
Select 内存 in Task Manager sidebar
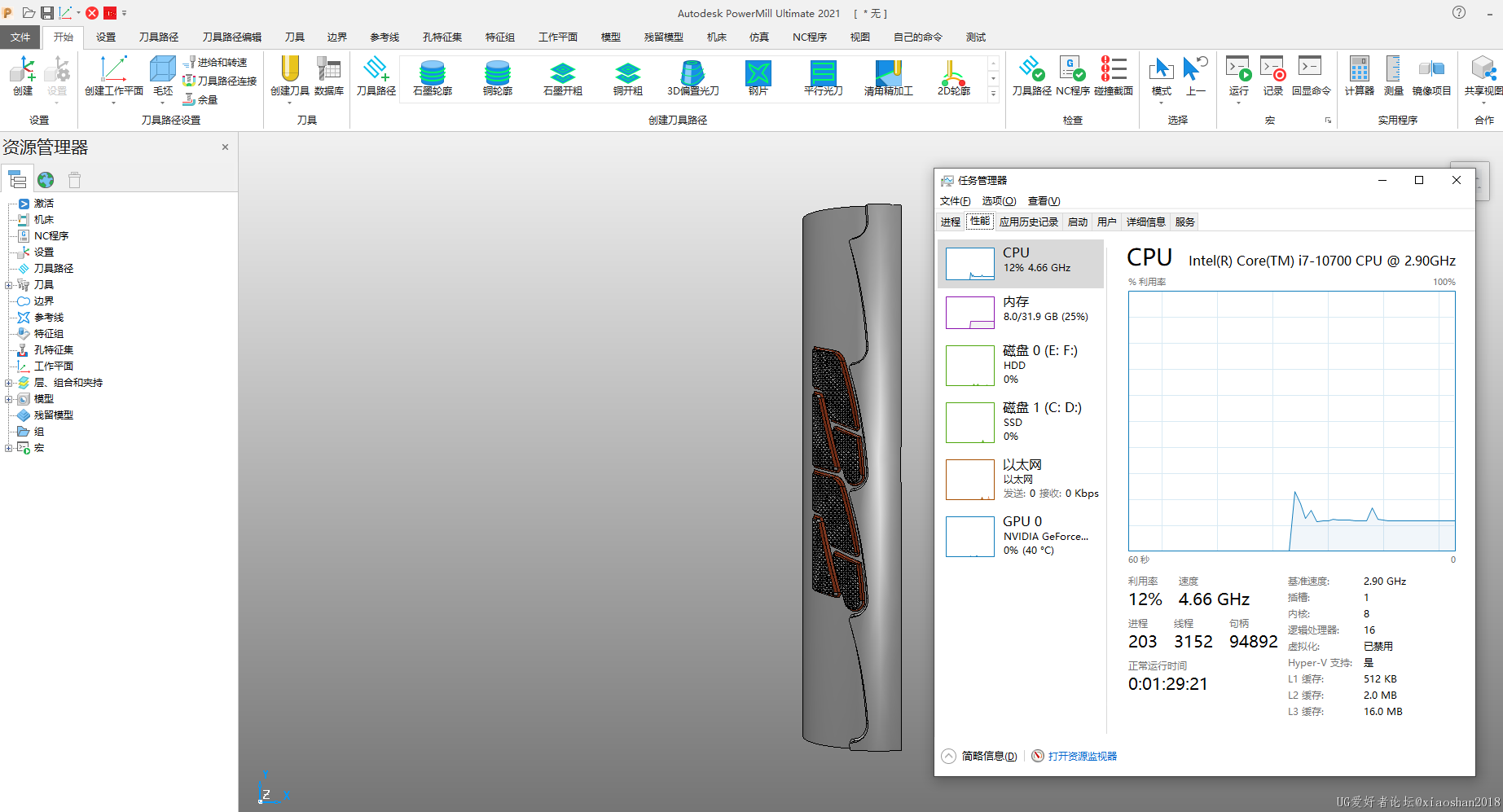1021,312
